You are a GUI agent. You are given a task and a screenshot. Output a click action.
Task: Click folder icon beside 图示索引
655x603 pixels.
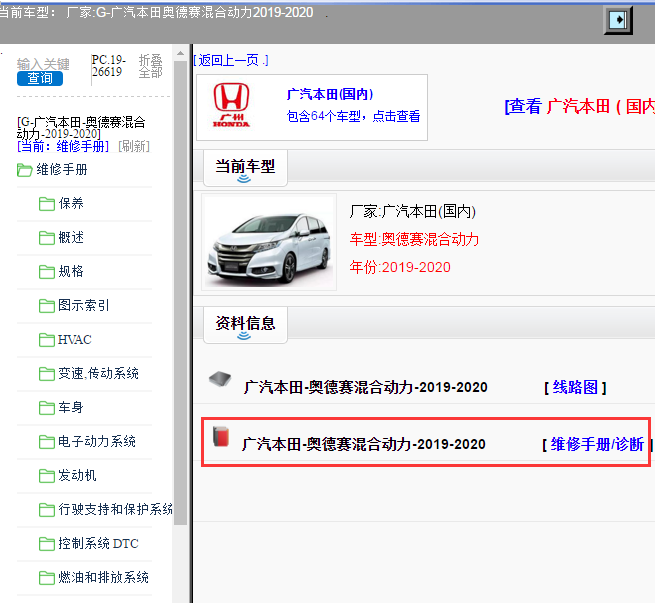tap(47, 306)
